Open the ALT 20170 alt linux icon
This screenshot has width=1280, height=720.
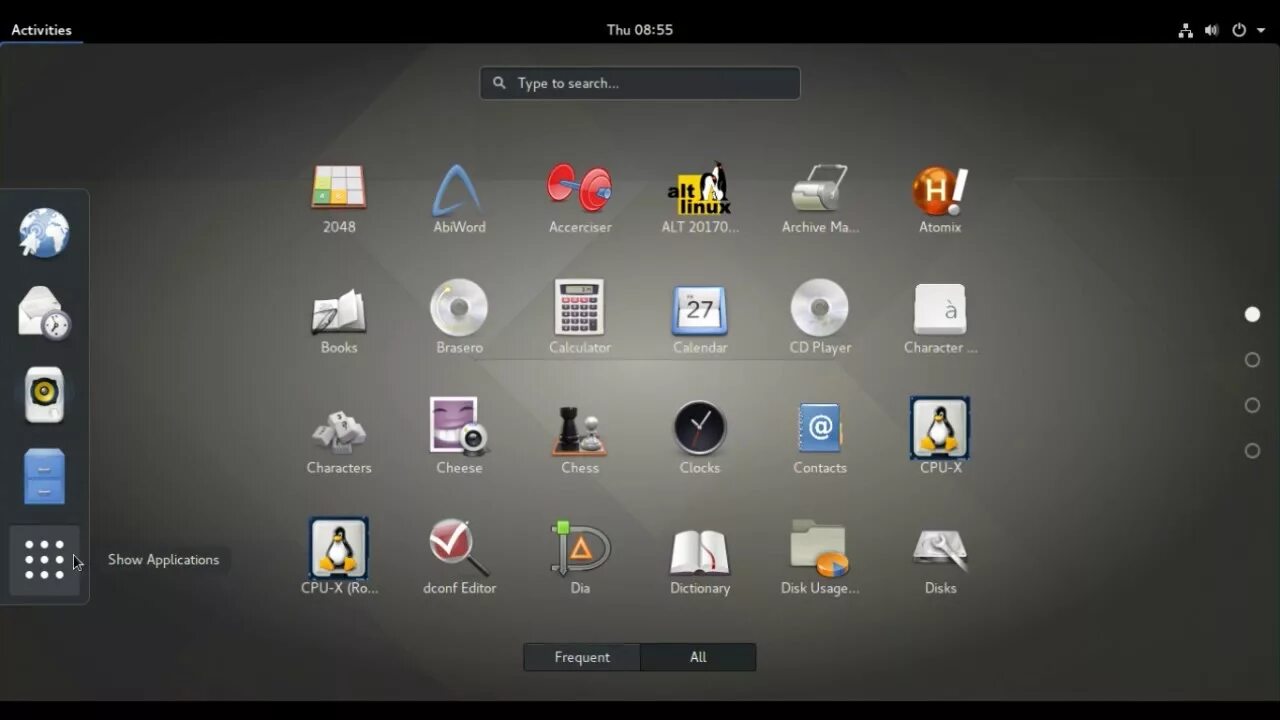pyautogui.click(x=700, y=199)
